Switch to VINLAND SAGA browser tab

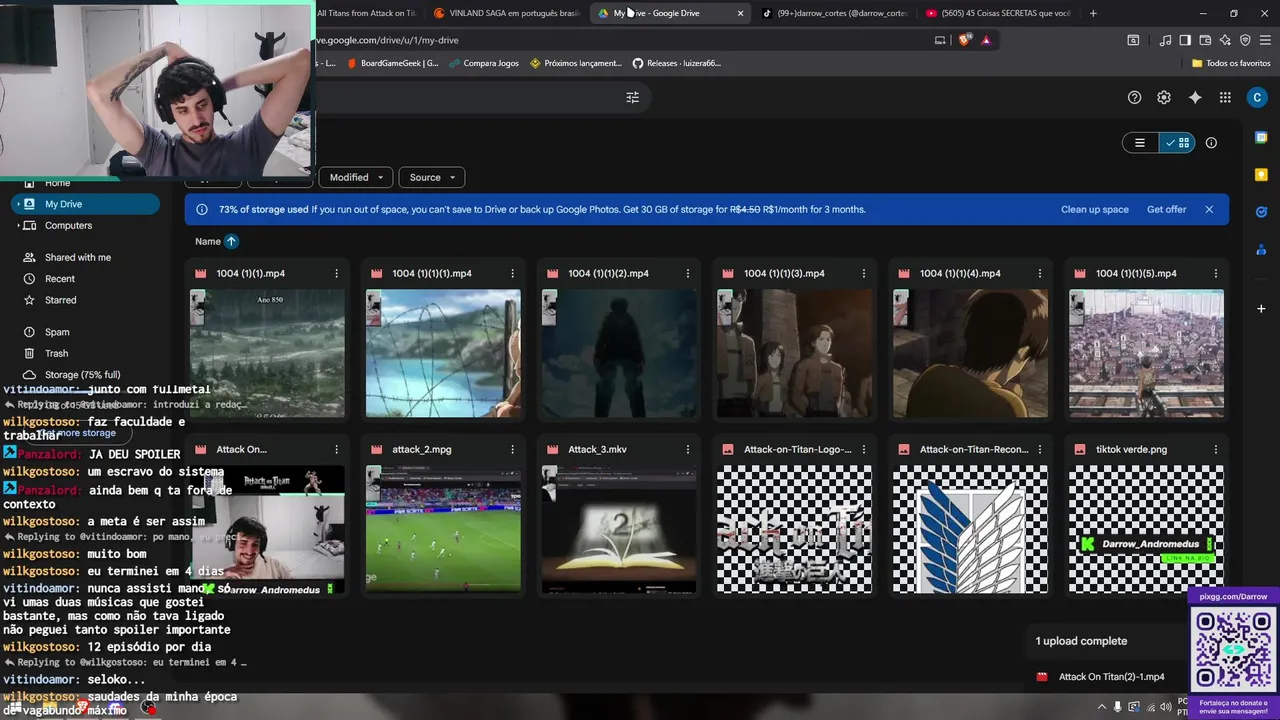click(505, 13)
